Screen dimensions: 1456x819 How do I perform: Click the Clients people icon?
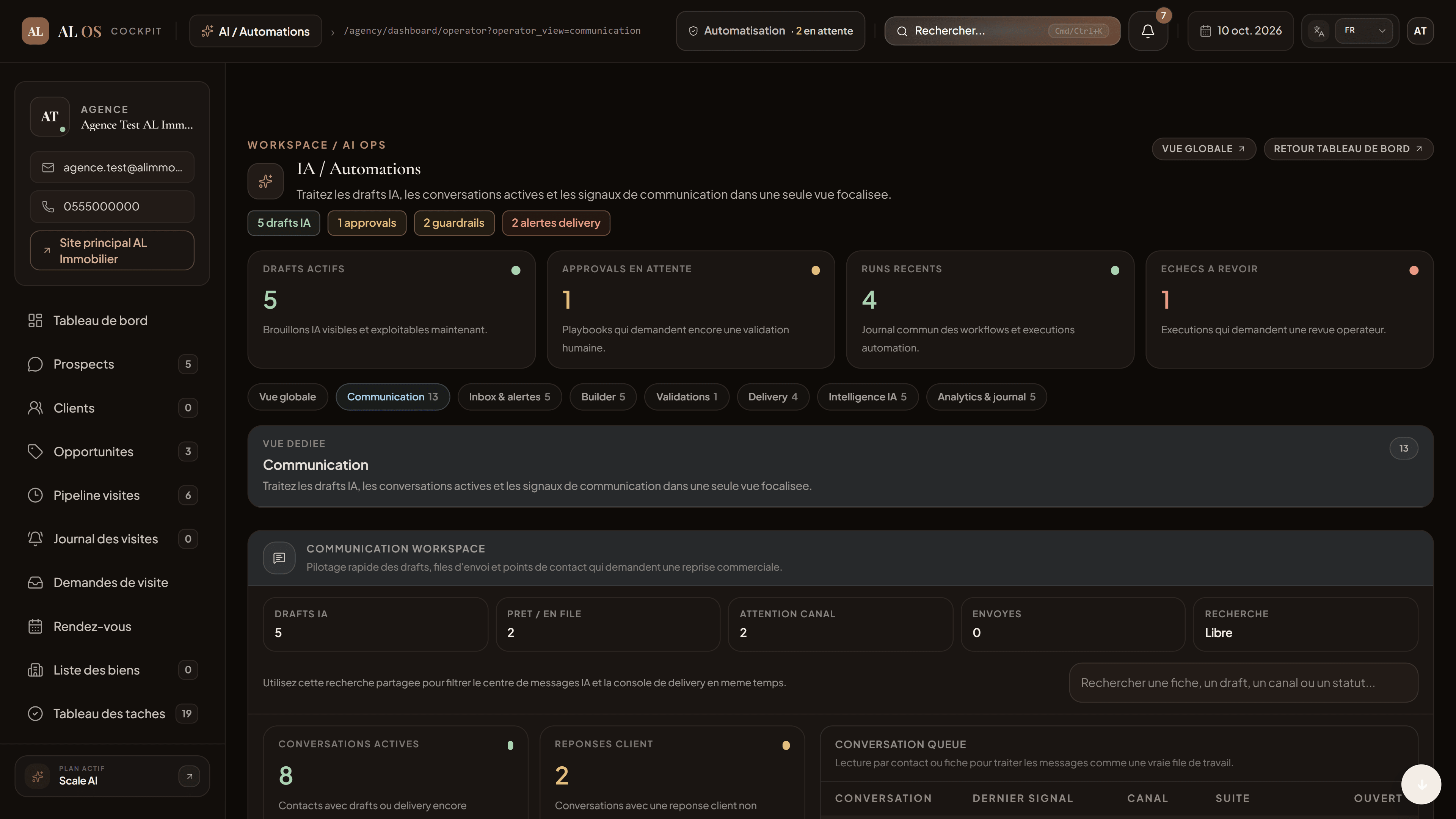pos(35,408)
